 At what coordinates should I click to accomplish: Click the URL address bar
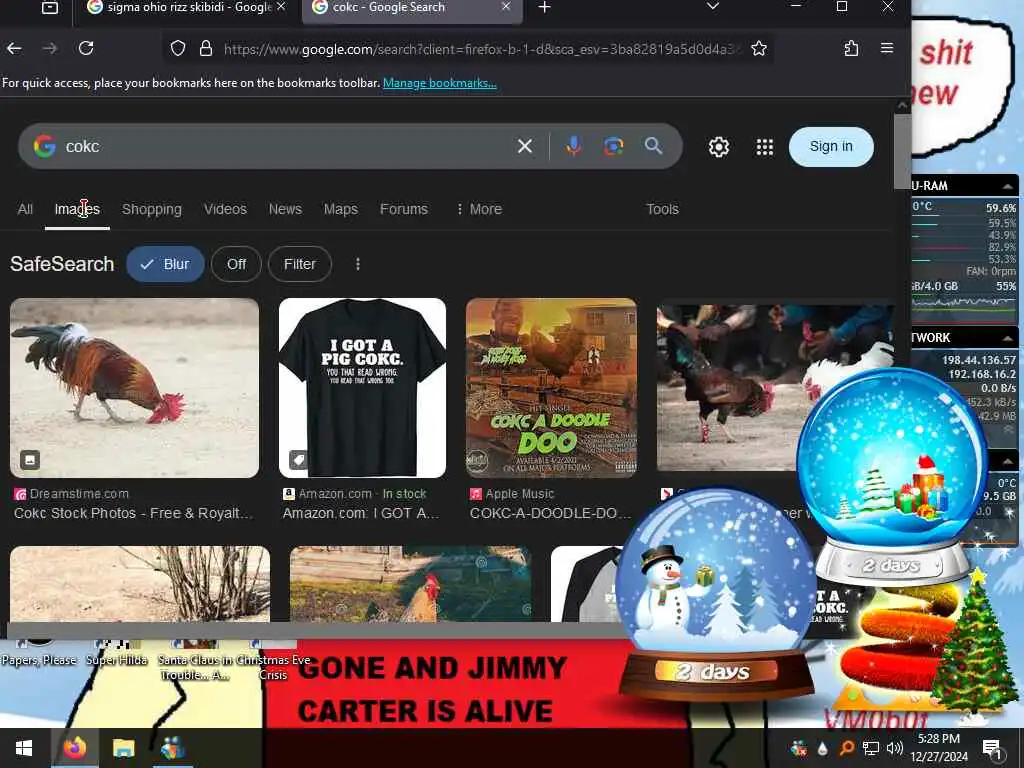point(481,48)
